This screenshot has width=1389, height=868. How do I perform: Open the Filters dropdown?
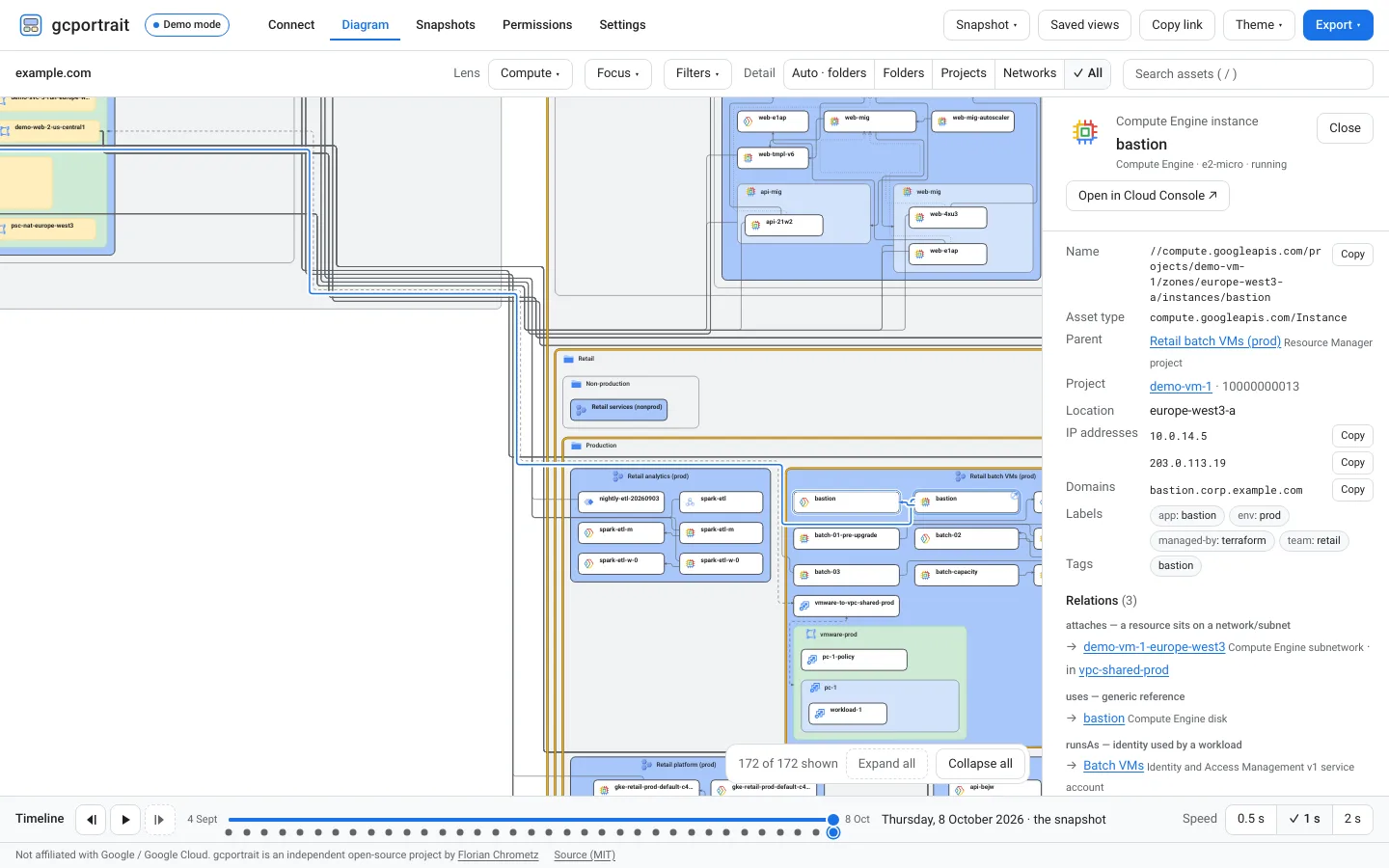tap(697, 73)
